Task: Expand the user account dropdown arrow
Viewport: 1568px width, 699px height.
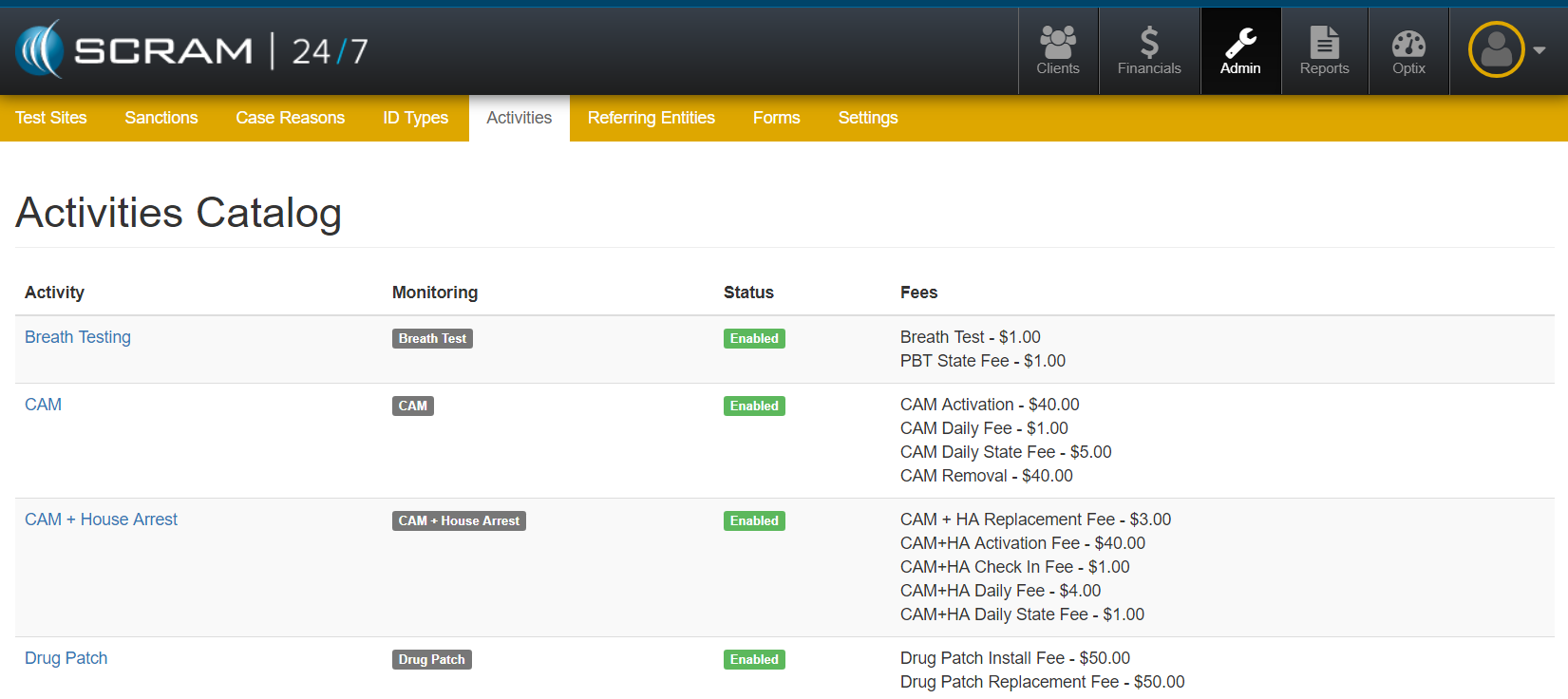Action: tap(1540, 50)
